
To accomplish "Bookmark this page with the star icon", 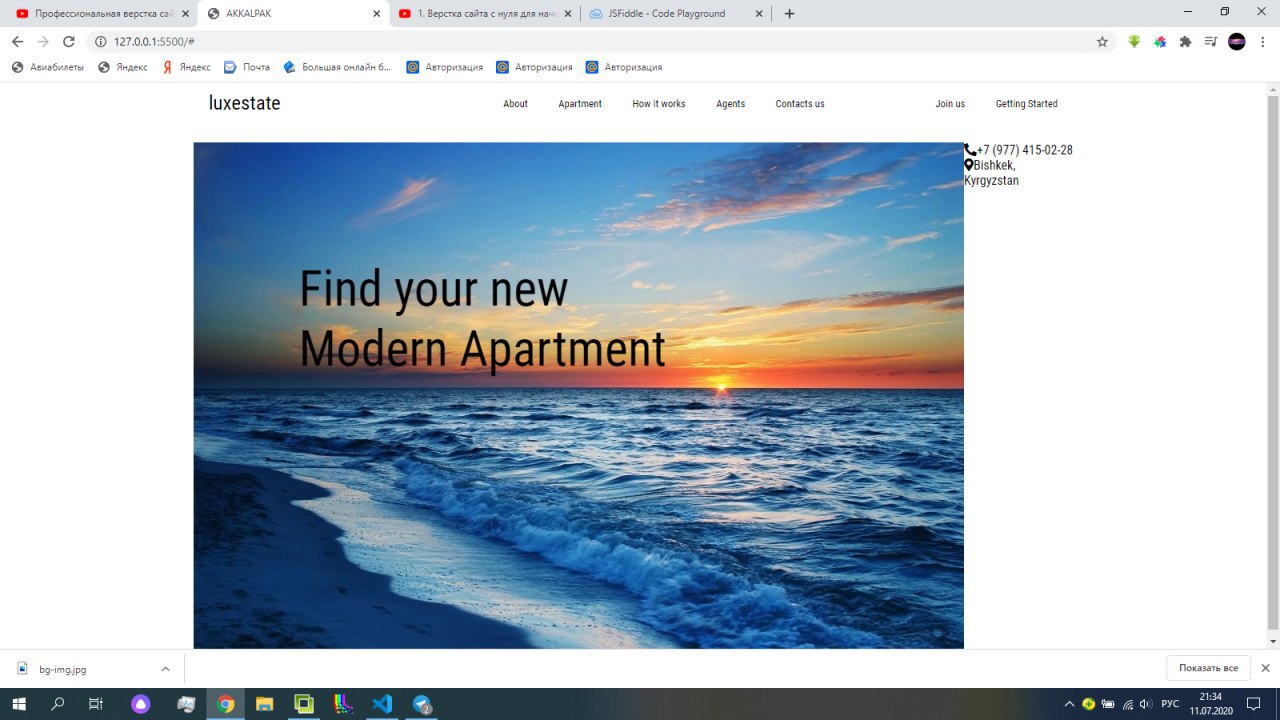I will 1102,42.
